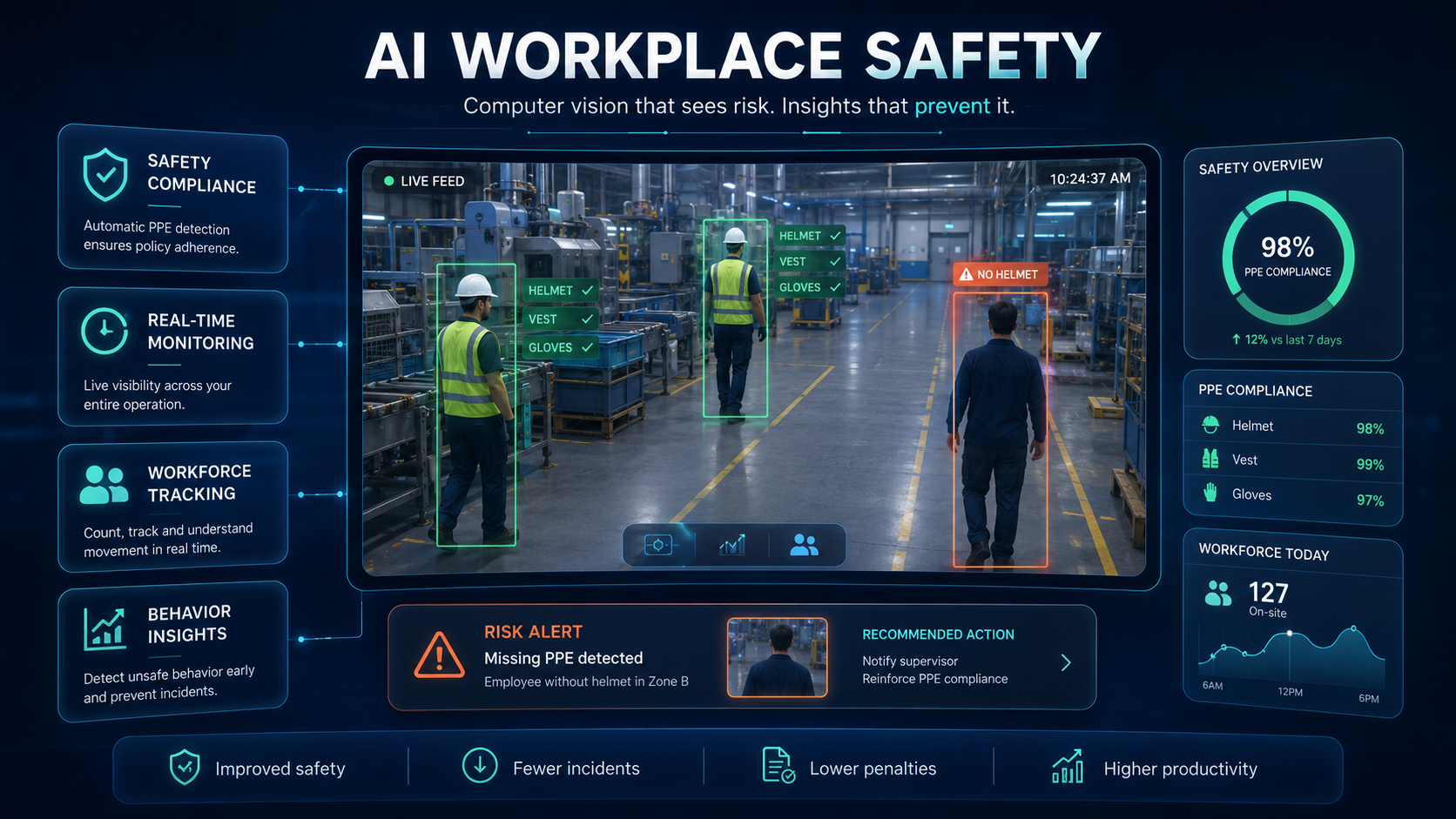Image resolution: width=1456 pixels, height=819 pixels.
Task: Select the Fewer incidents tab
Action: coord(550,767)
